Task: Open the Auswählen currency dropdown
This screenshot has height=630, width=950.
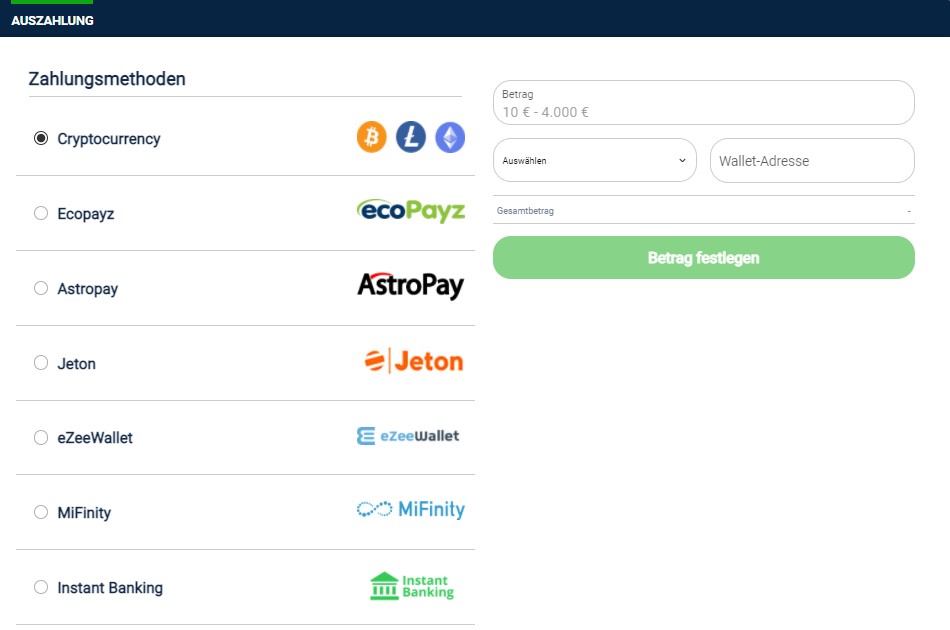Action: tap(594, 161)
